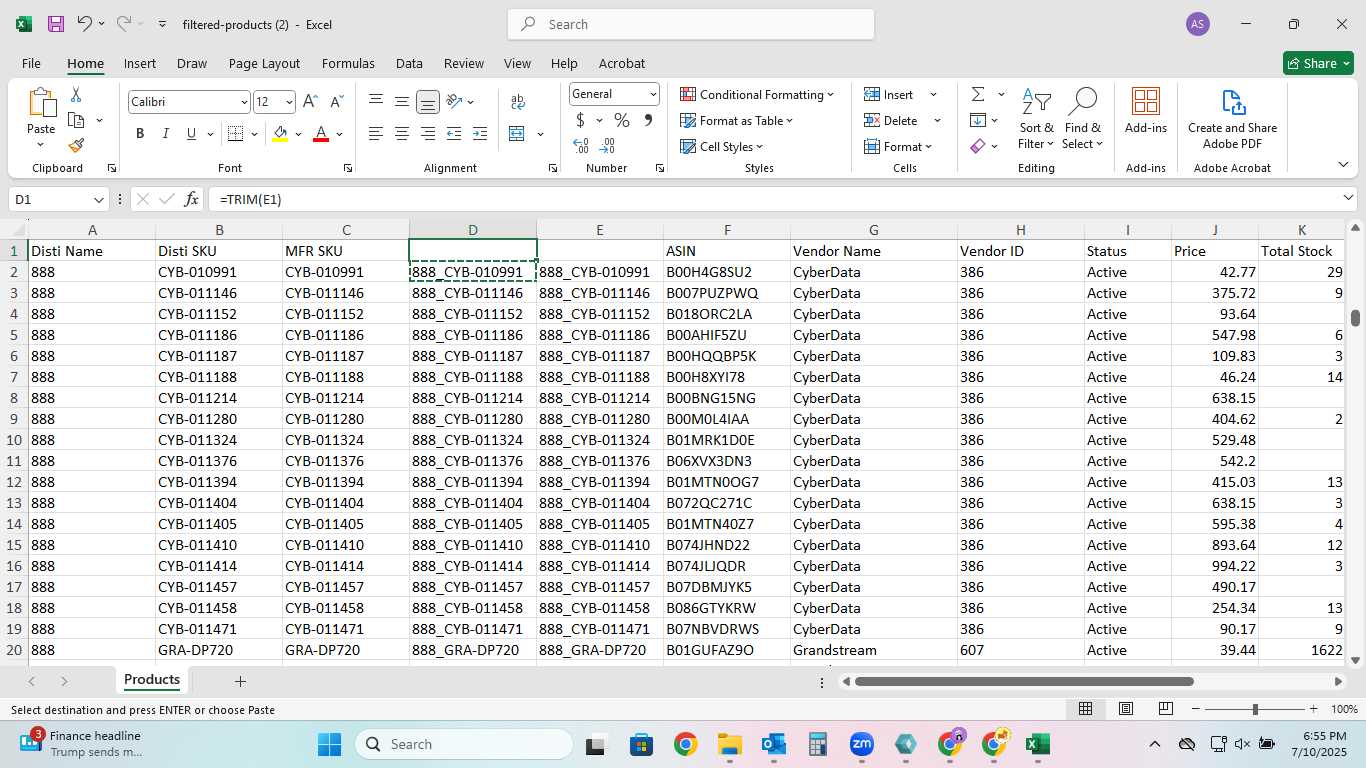Viewport: 1366px width, 768px height.
Task: Click the Format Painter brush icon
Action: coord(76,145)
